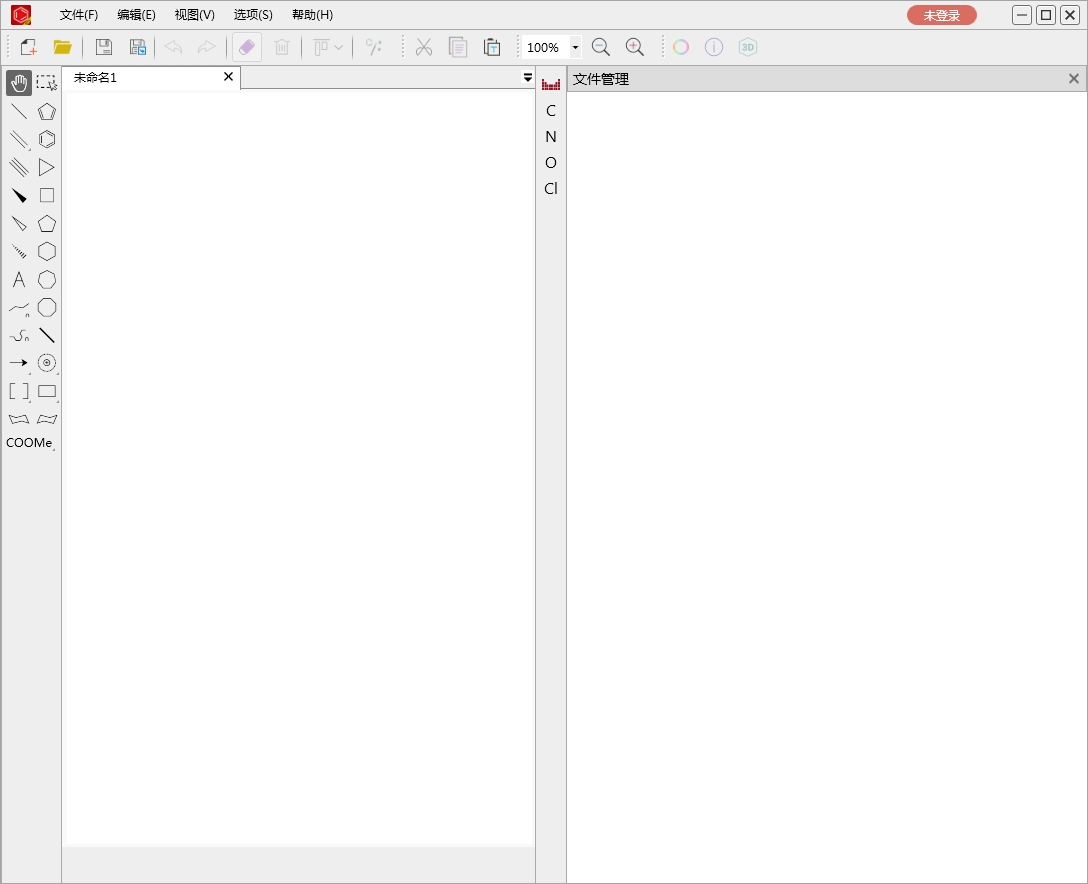Select the cyclopentane pentagon ring tool
Viewport: 1088px width, 884px height.
[46, 223]
